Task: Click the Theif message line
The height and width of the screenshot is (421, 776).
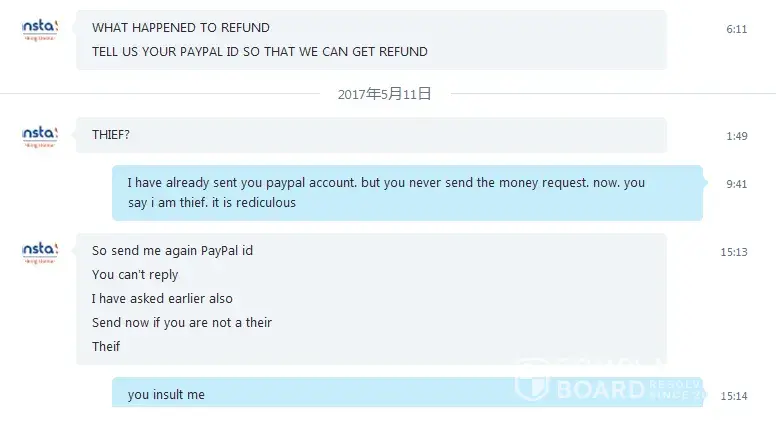Action: (x=106, y=346)
